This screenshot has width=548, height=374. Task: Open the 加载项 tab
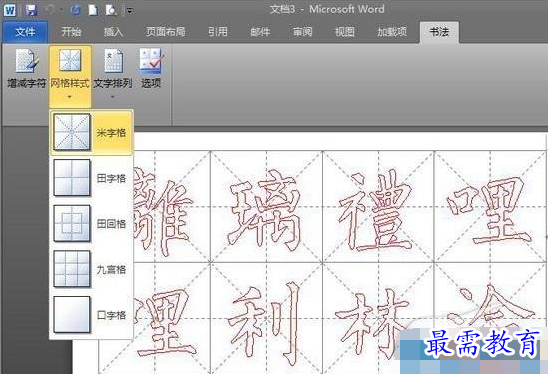pos(392,32)
